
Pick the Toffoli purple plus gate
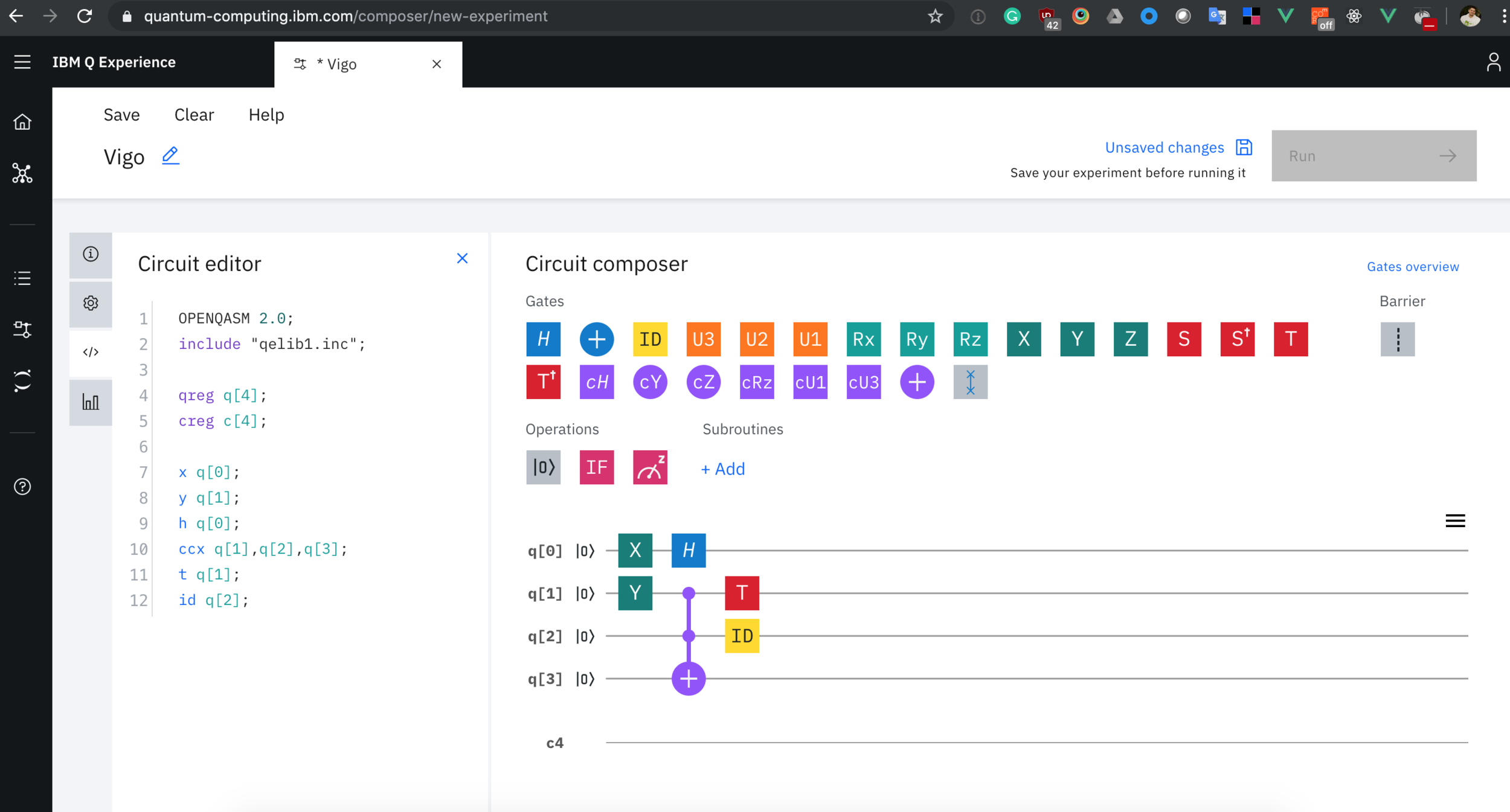coord(917,382)
